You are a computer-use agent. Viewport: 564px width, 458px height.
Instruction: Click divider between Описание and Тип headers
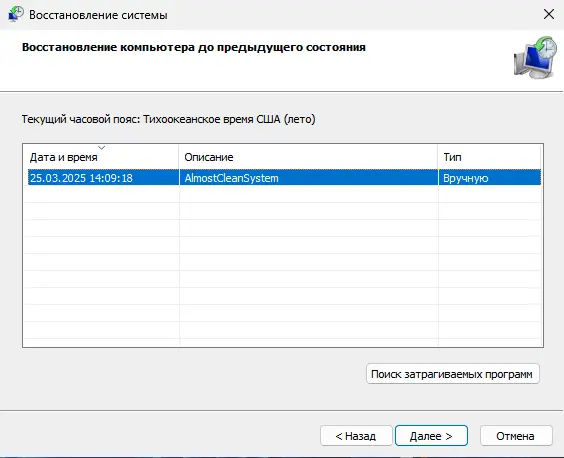tap(438, 157)
